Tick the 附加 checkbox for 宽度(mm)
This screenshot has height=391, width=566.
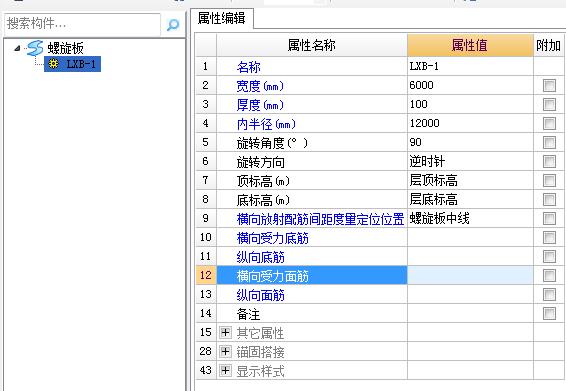click(x=549, y=86)
